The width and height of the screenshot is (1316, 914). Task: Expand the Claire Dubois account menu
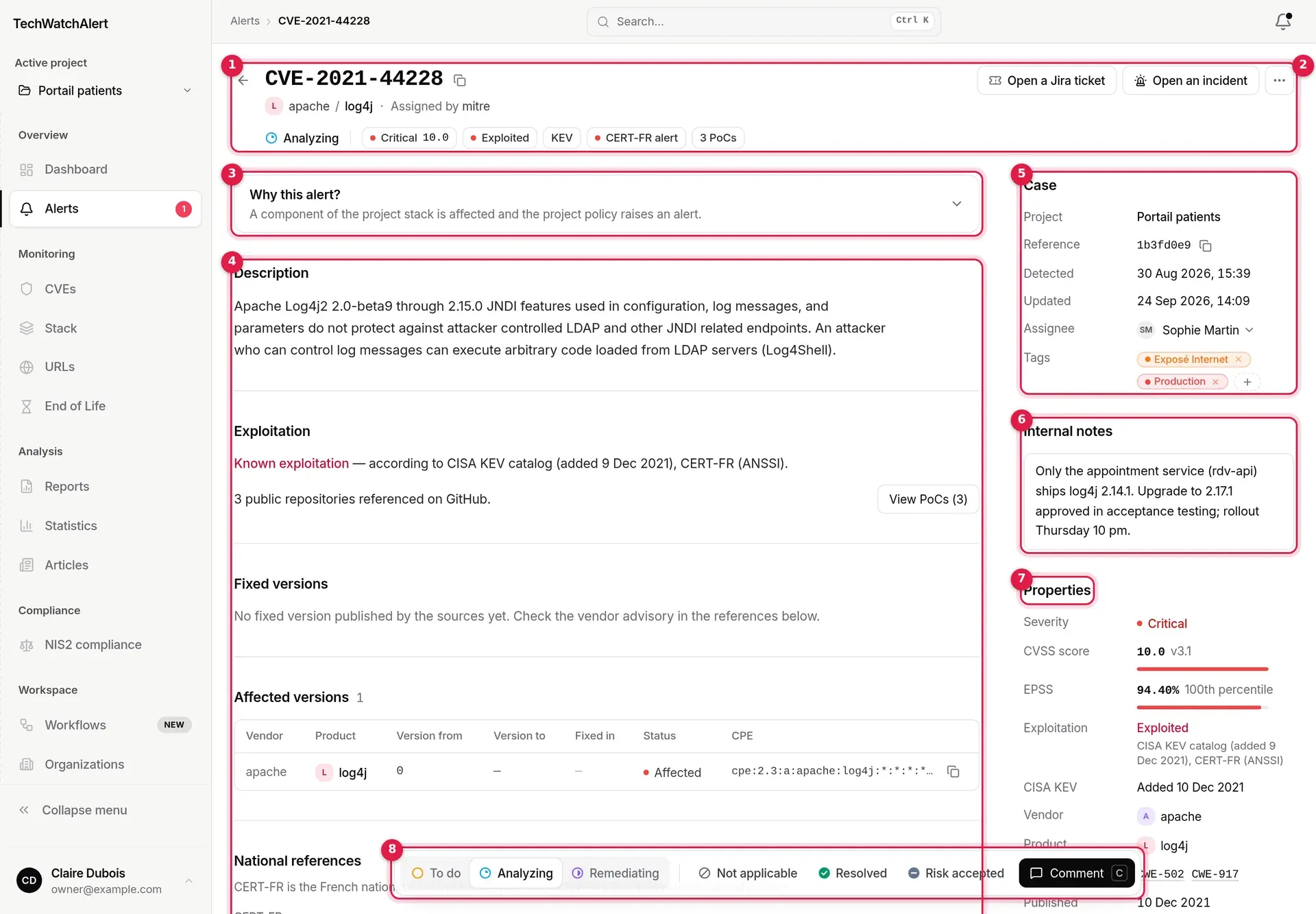(106, 880)
